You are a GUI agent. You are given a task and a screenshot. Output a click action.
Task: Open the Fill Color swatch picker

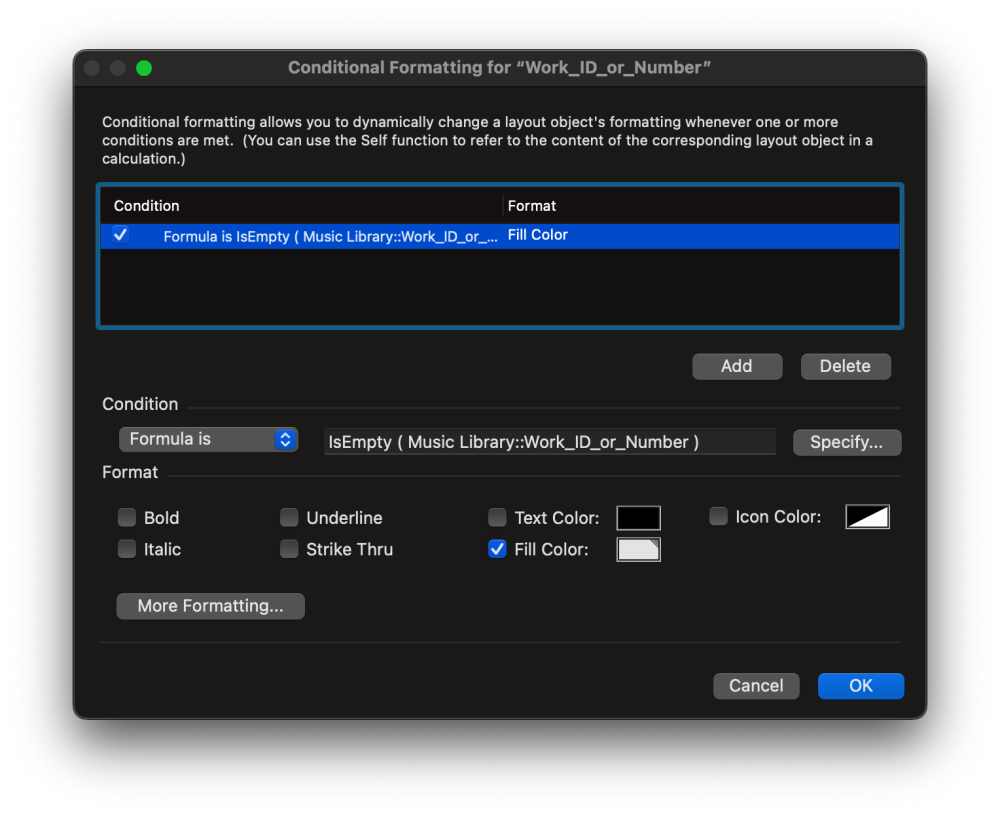638,549
